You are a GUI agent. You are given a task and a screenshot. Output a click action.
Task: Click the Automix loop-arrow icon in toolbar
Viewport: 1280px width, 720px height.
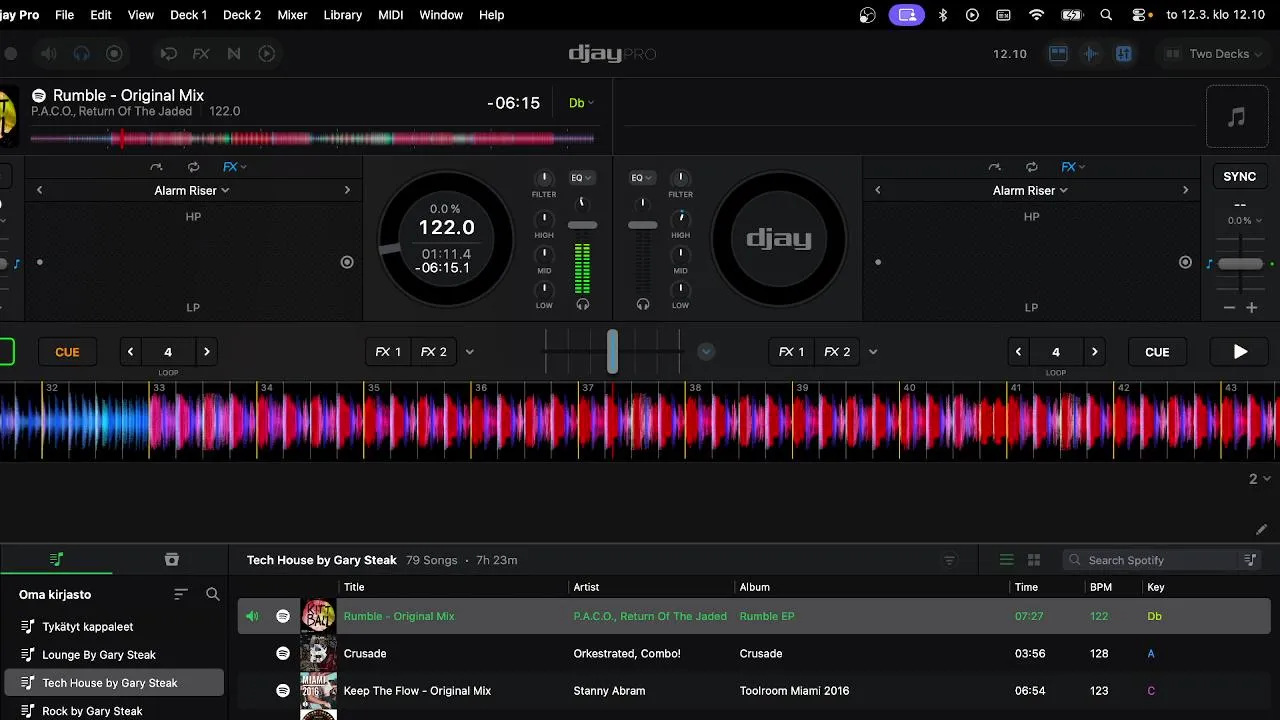pyautogui.click(x=168, y=54)
